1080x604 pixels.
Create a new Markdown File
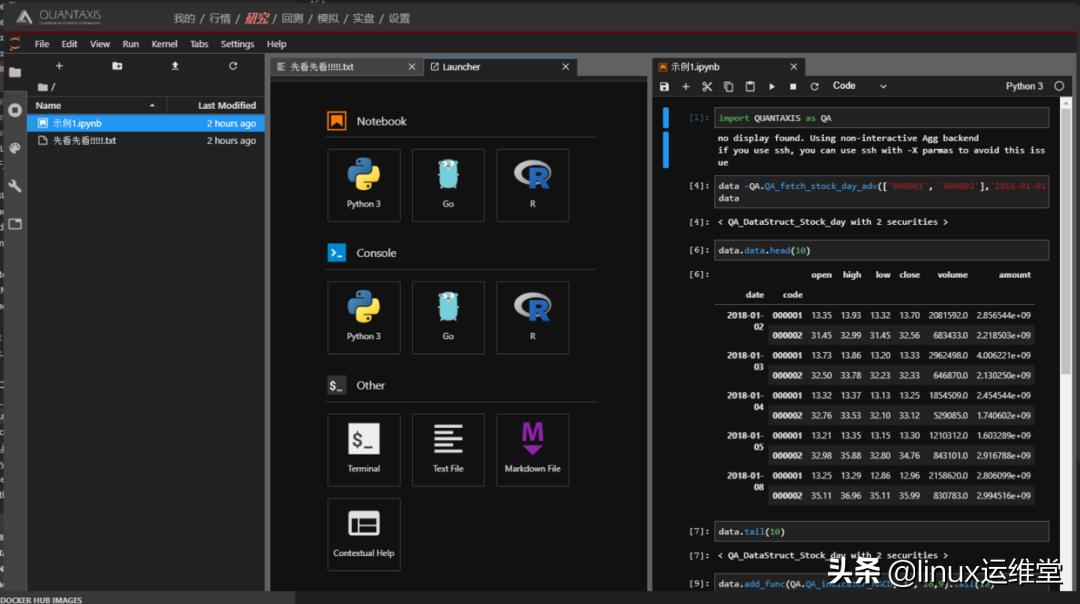pos(532,450)
